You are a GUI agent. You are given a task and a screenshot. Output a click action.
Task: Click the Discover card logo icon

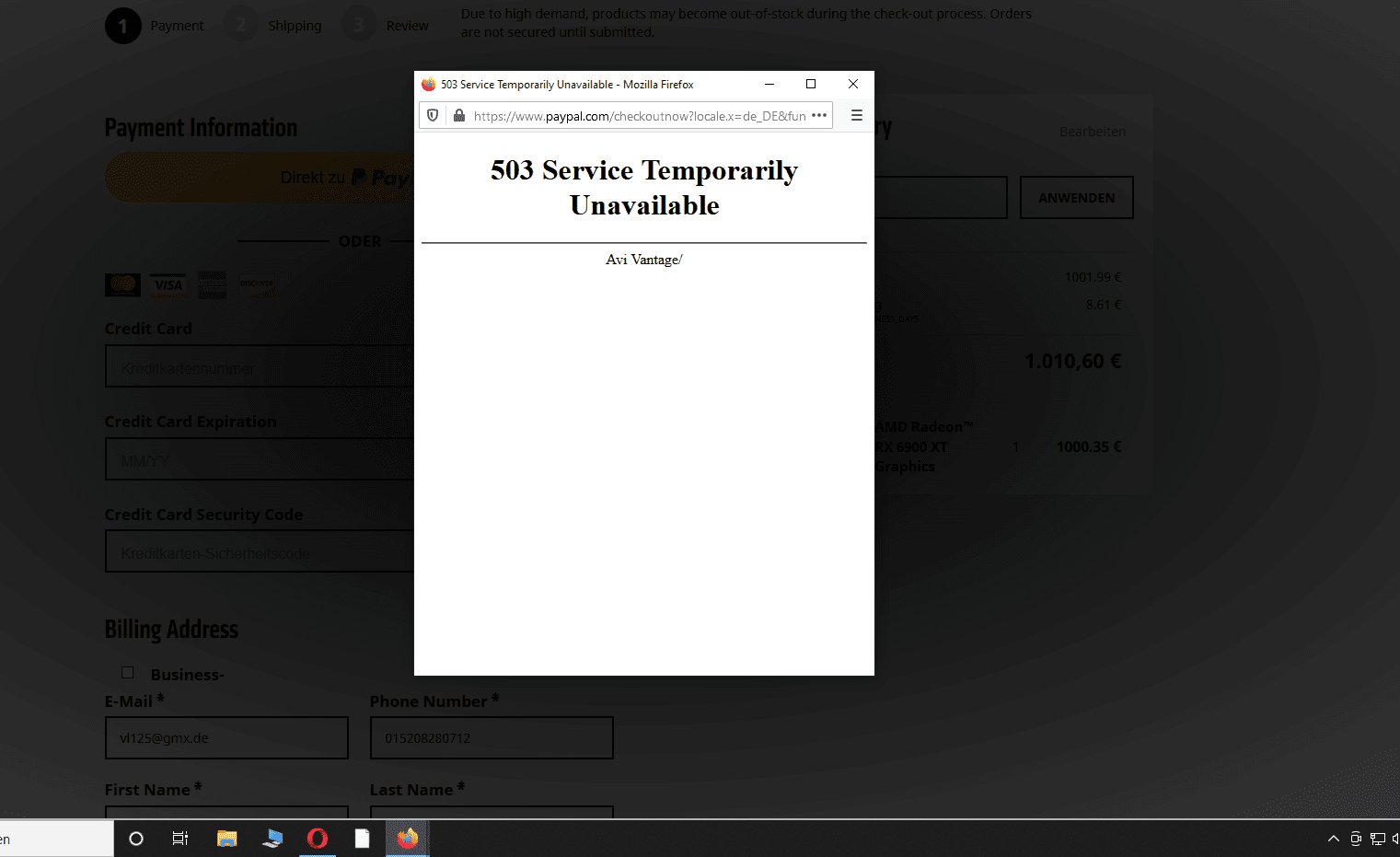click(x=257, y=284)
